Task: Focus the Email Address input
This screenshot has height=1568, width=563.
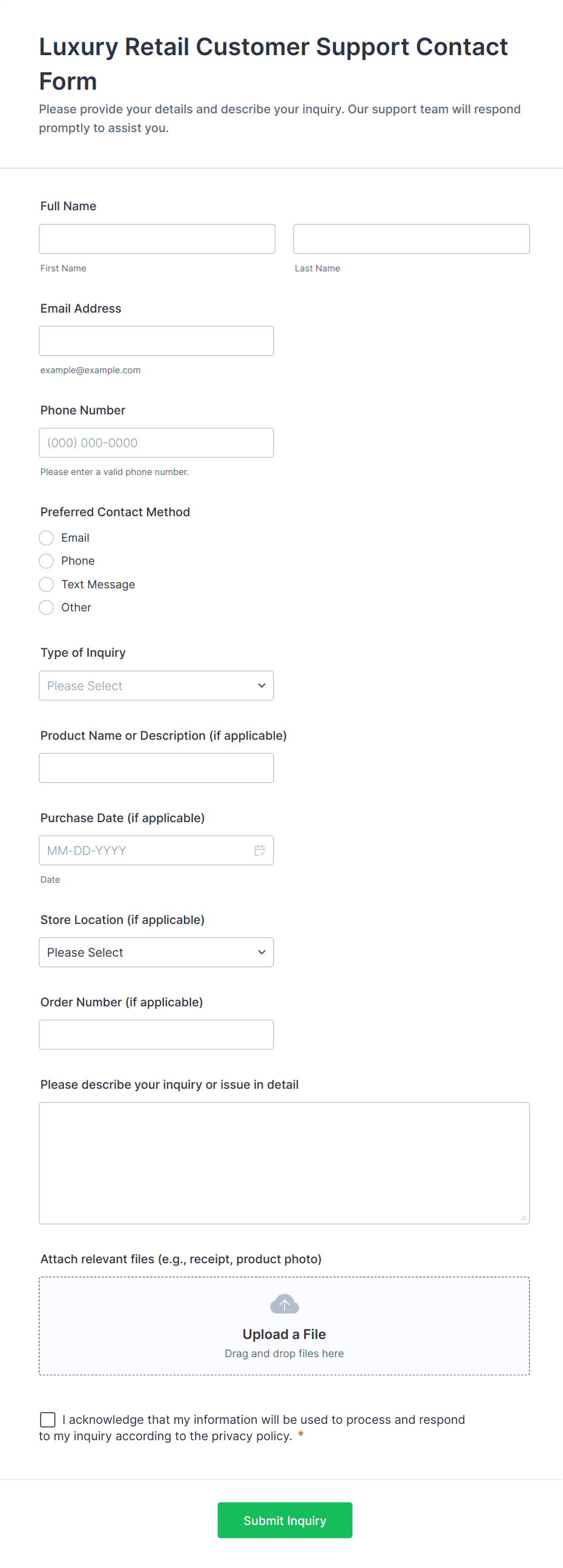Action: [x=156, y=341]
